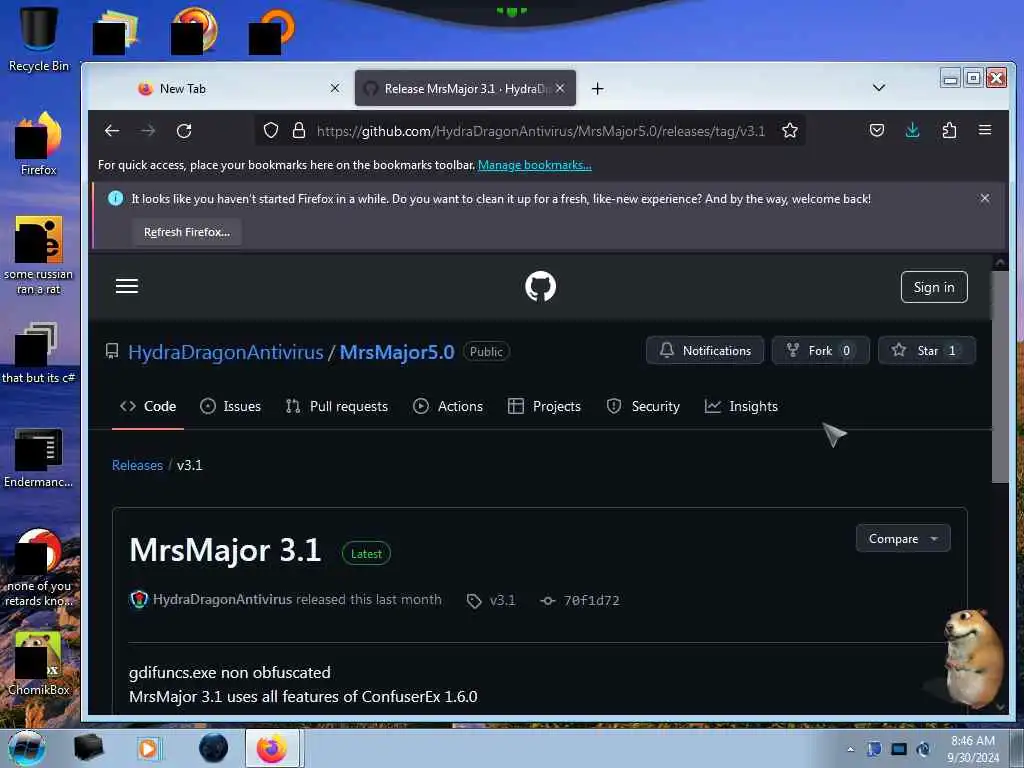Image resolution: width=1024 pixels, height=768 pixels.
Task: Open the Manage bookmarks link
Action: (534, 165)
